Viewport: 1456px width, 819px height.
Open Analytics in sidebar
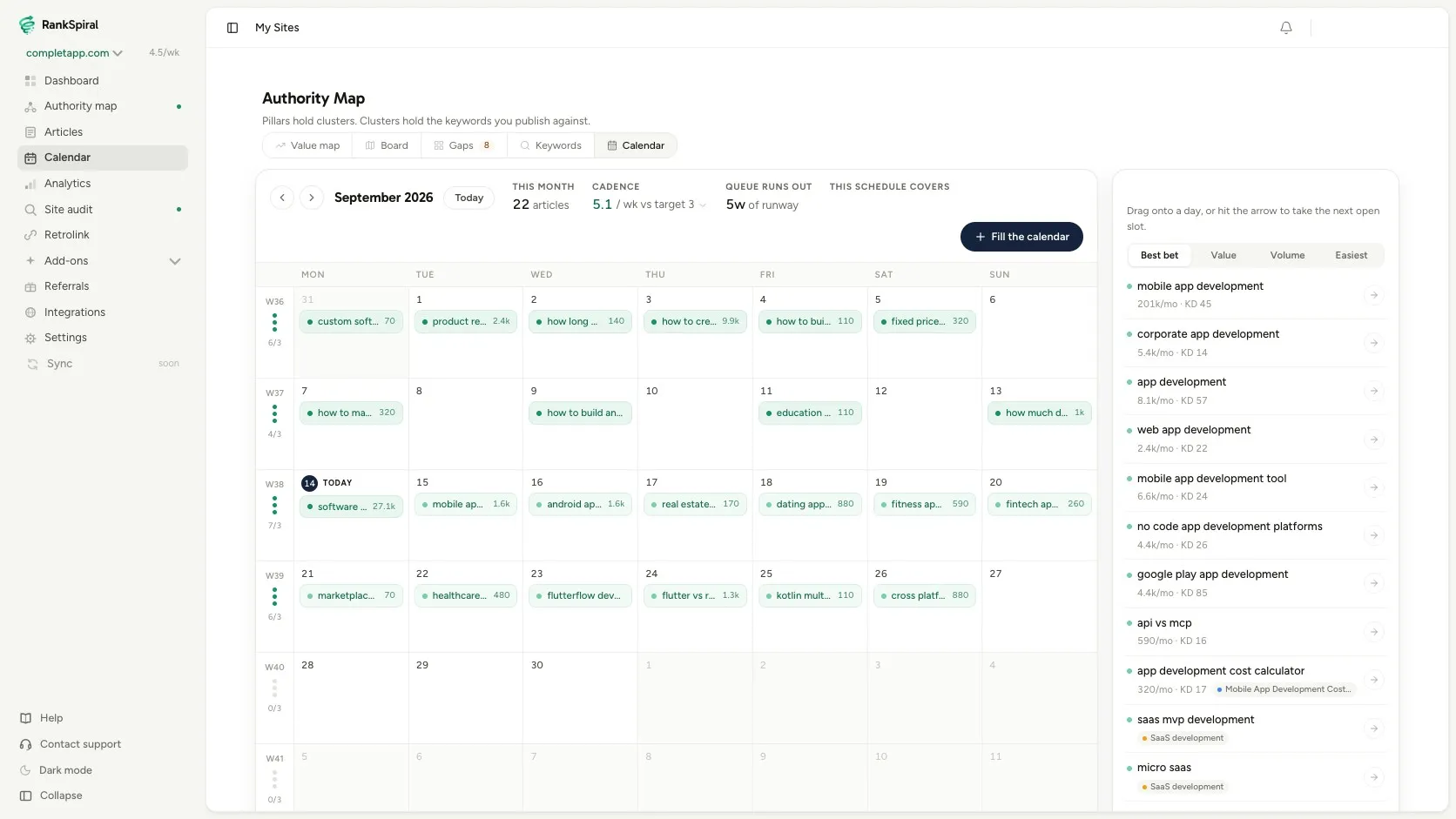[103, 184]
